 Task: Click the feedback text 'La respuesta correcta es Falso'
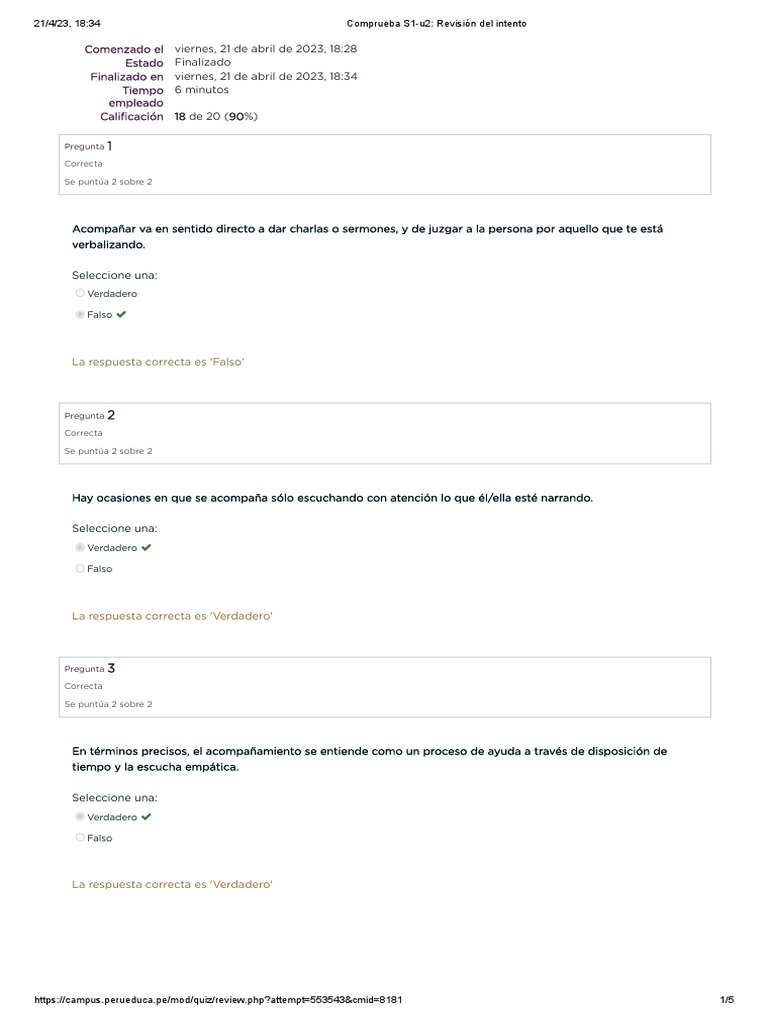tap(158, 362)
